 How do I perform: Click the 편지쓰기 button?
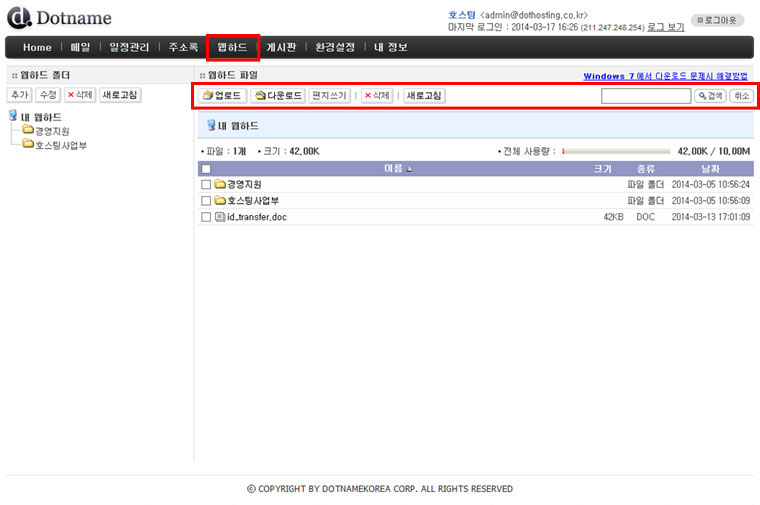329,96
